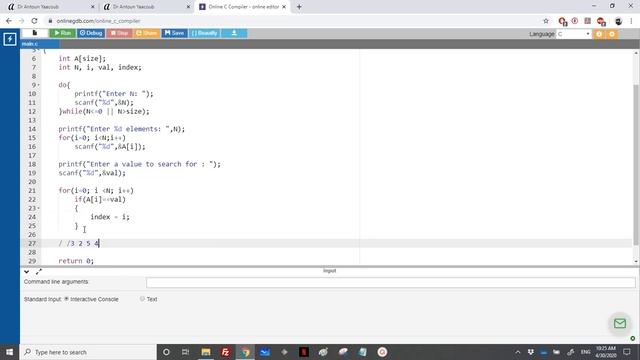
Task: Create a new file with the file icon
Action: pyautogui.click(x=35, y=33)
